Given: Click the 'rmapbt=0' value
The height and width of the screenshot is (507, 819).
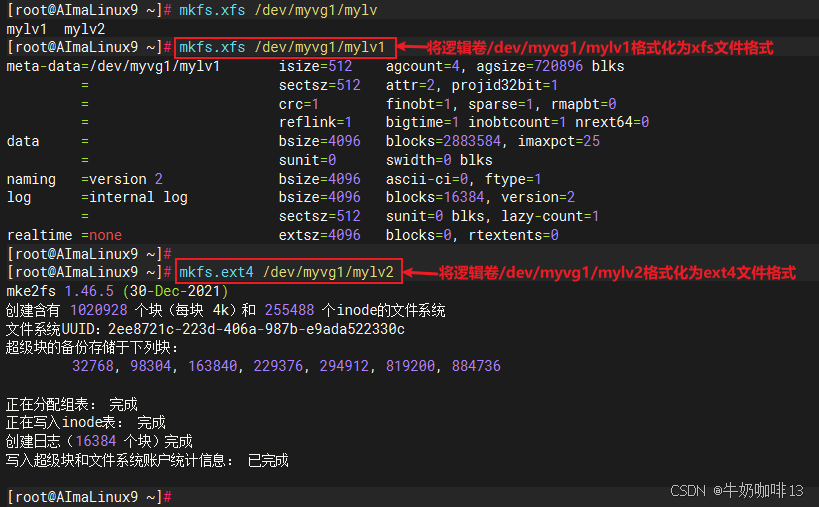Looking at the screenshot, I should pos(583,104).
